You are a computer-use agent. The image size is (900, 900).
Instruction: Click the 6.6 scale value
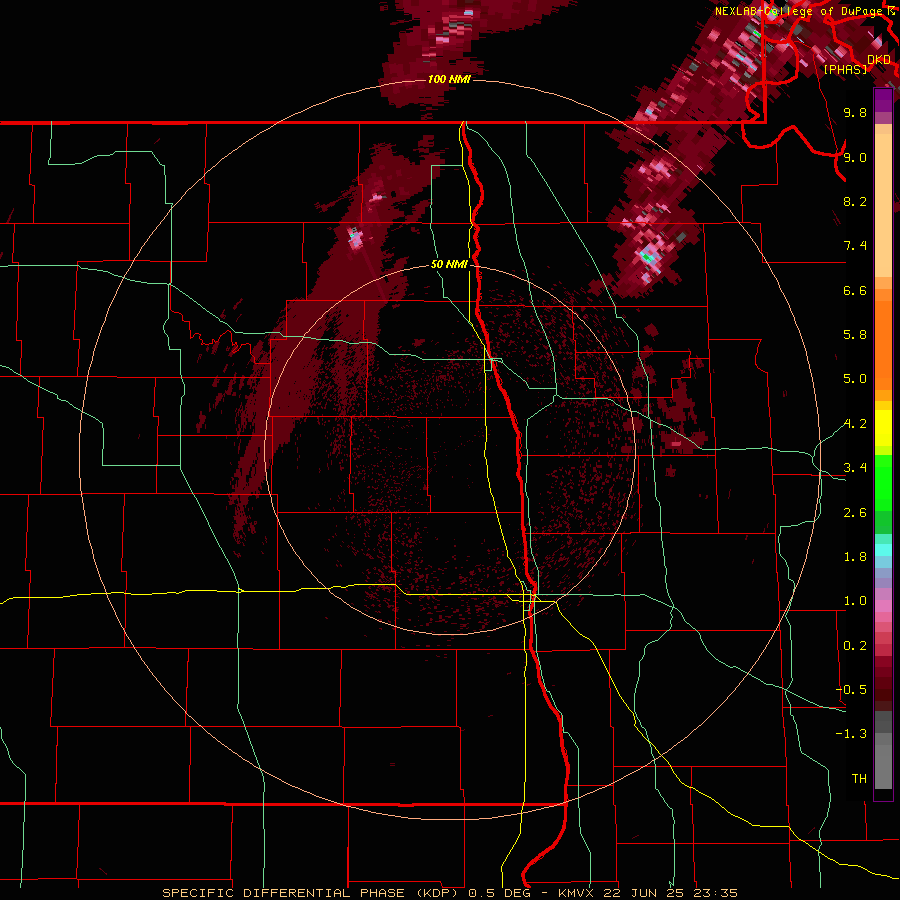coord(855,290)
